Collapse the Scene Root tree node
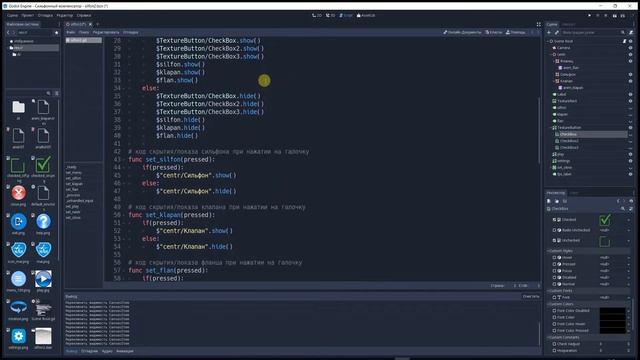Image resolution: width=640 pixels, height=360 pixels. [548, 41]
